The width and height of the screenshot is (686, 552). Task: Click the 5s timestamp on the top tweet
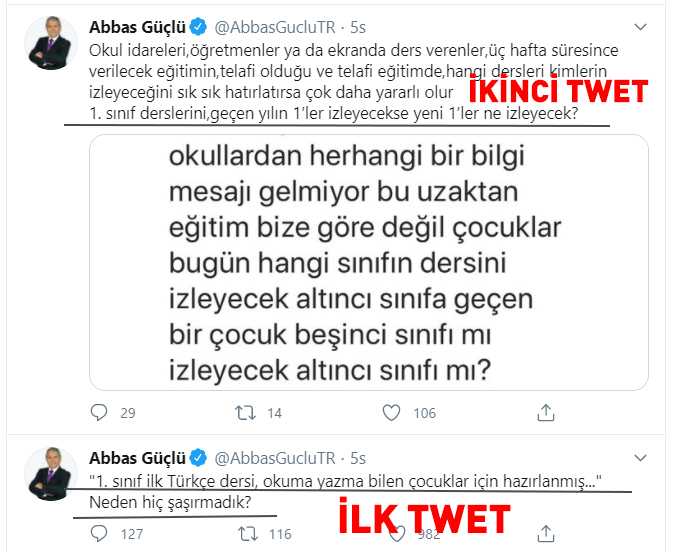point(358,27)
